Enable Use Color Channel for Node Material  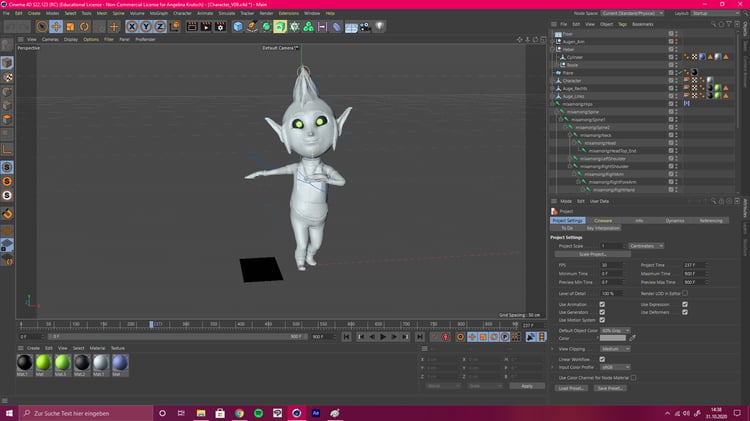click(633, 378)
